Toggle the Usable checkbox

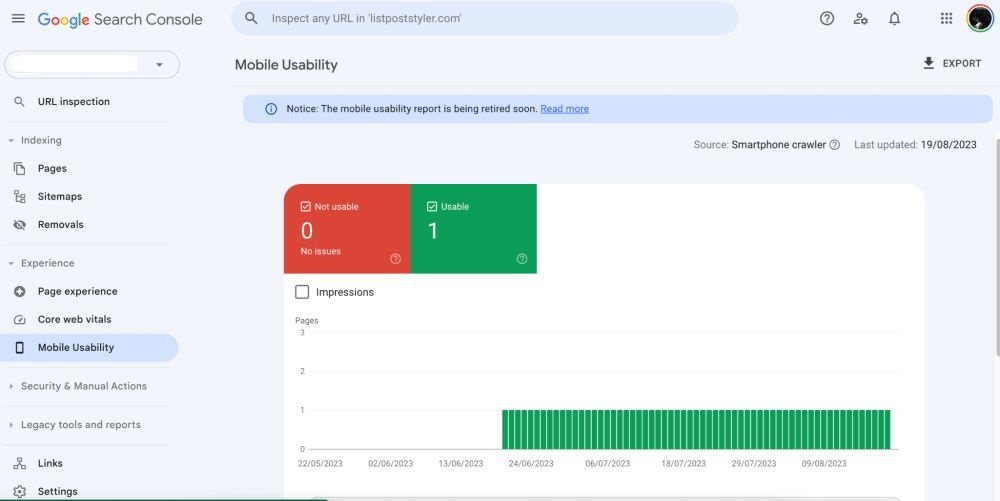click(x=432, y=207)
